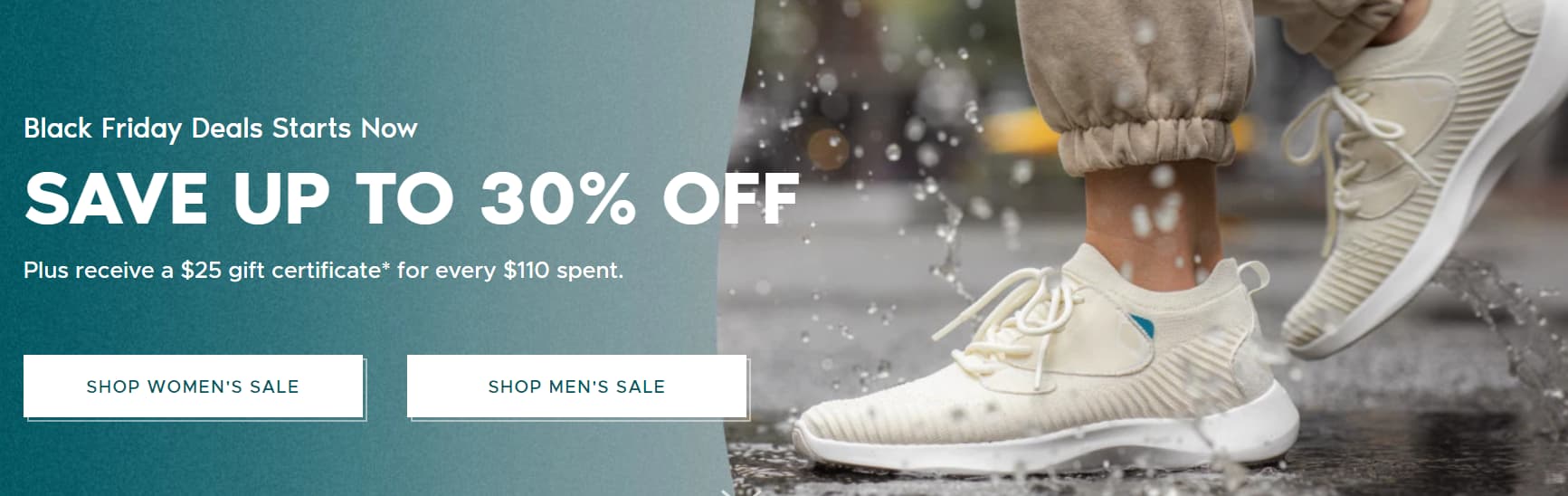Open the Shop Women's Sale button
This screenshot has height=496, width=1568.
pyautogui.click(x=193, y=386)
